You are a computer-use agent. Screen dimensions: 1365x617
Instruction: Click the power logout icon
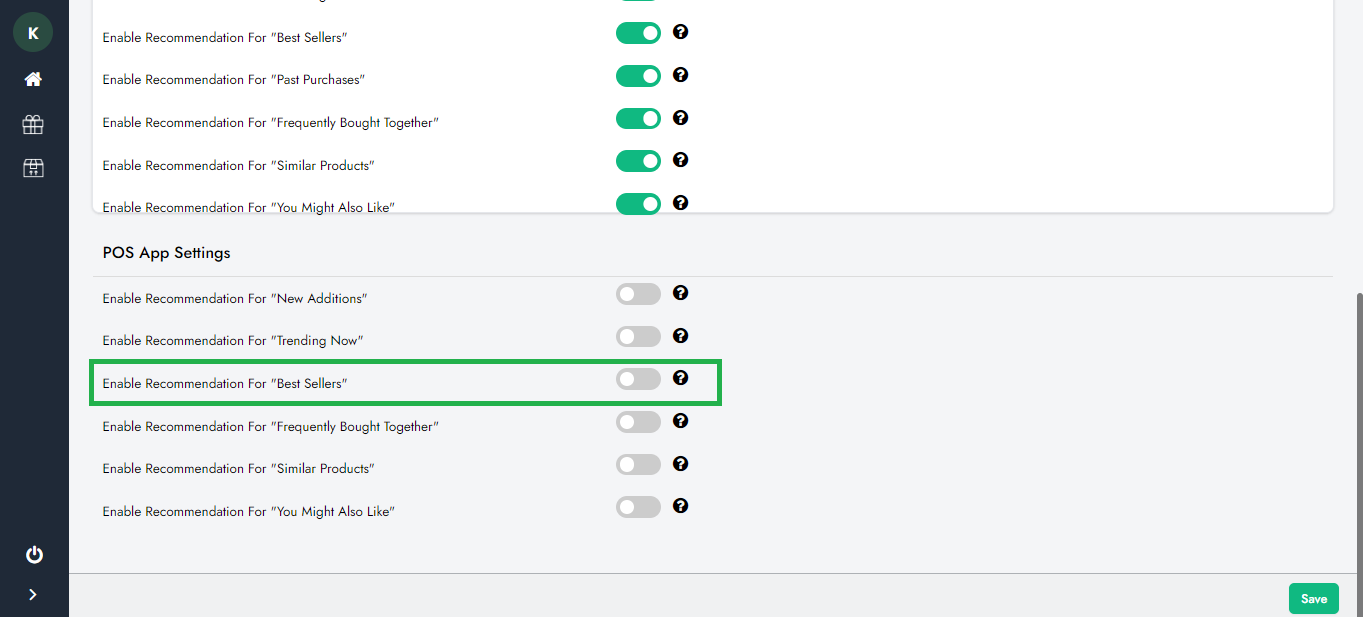pyautogui.click(x=34, y=554)
